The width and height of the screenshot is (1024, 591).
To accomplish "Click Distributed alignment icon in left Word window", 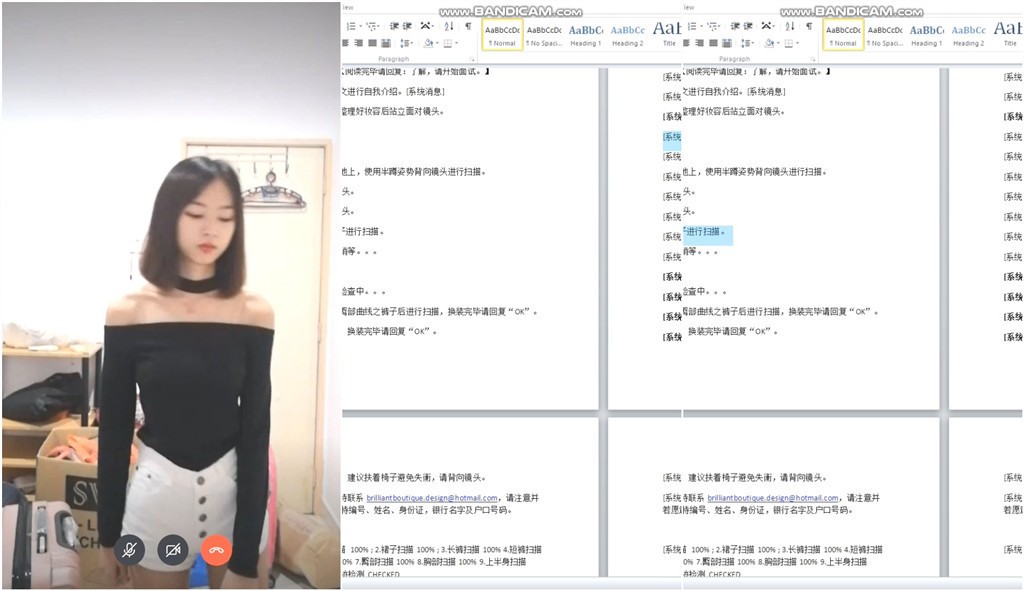I will [385, 43].
